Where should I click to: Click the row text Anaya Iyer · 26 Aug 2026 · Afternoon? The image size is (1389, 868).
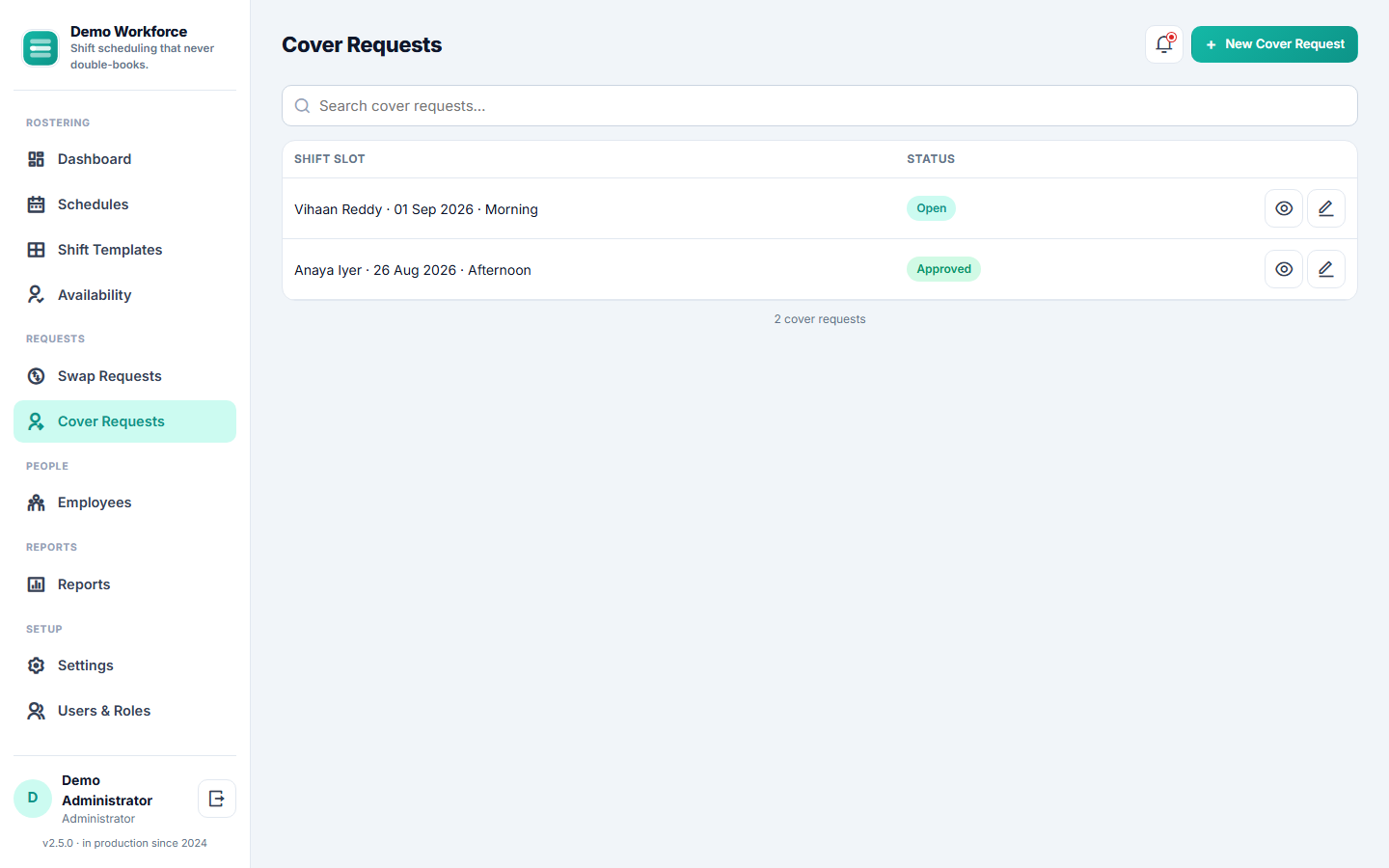[413, 270]
